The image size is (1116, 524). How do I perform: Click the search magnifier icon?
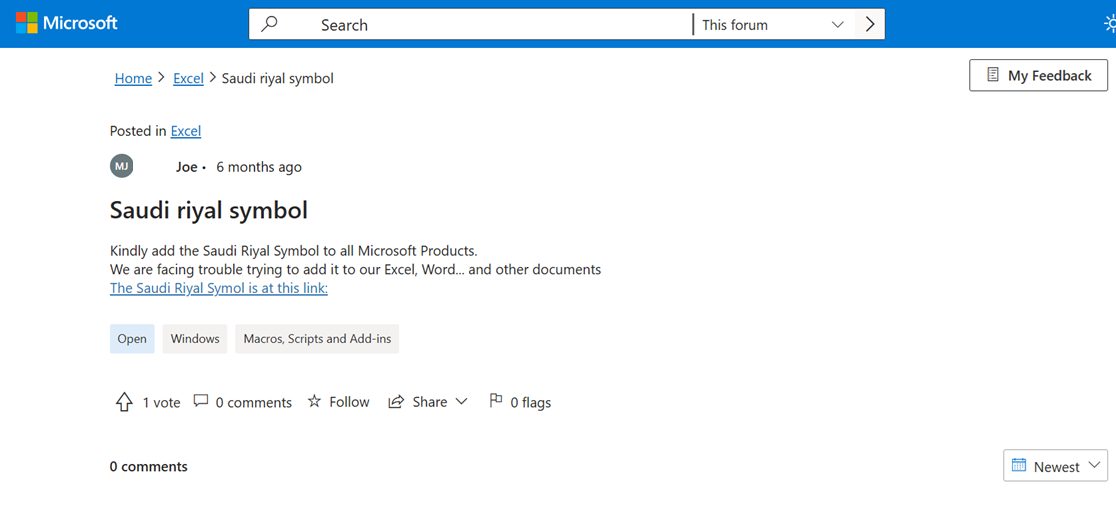tap(269, 24)
